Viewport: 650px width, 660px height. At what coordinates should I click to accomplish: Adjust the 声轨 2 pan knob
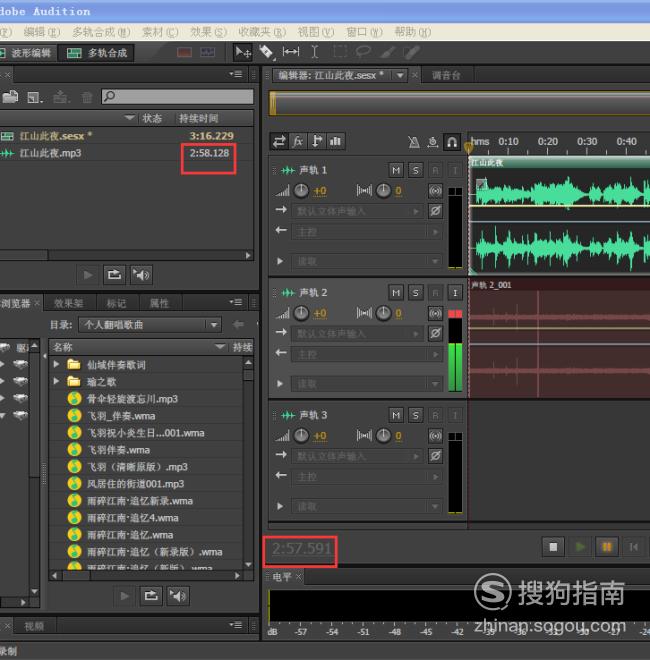tap(383, 313)
